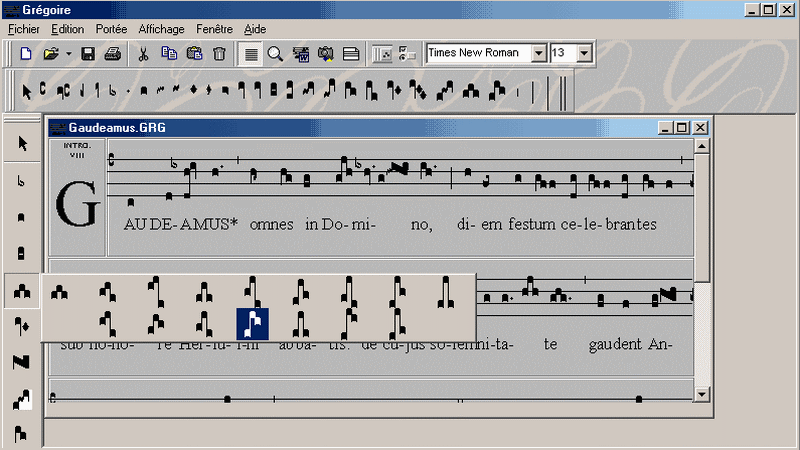Viewport: 800px width, 450px height.
Task: Open the Times New Roman font dropdown
Action: pos(539,53)
